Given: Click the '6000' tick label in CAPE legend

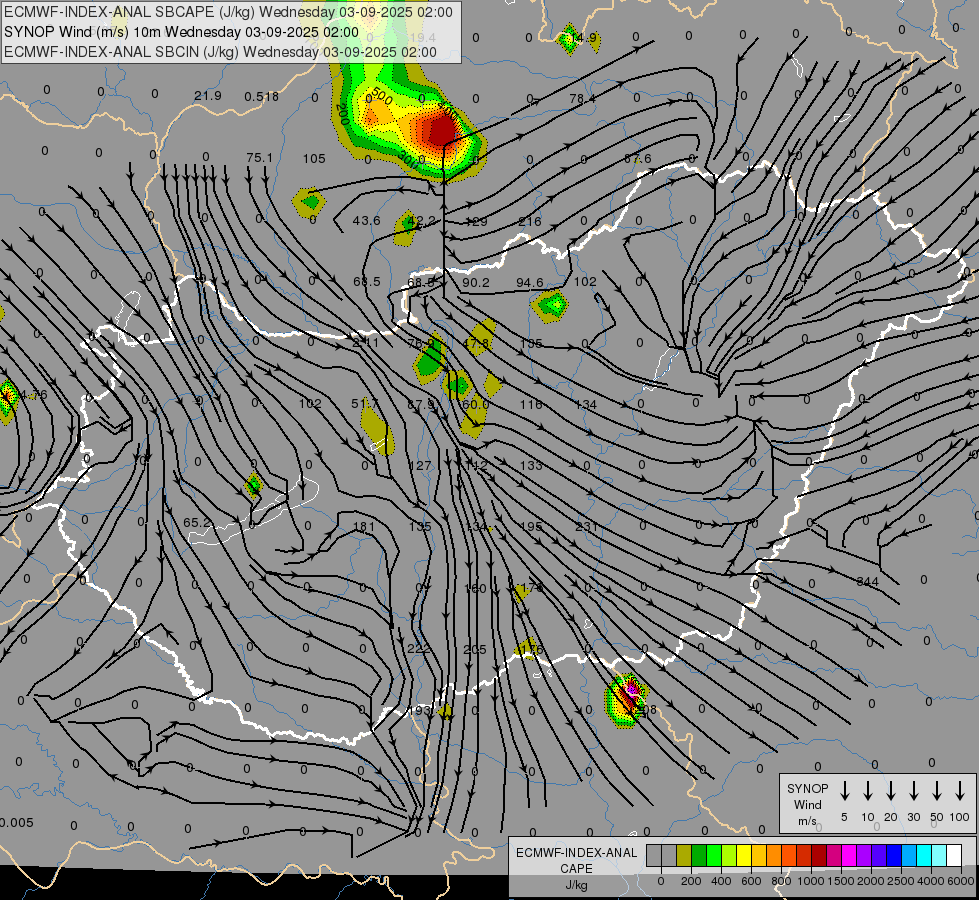Looking at the screenshot, I should 961,881.
